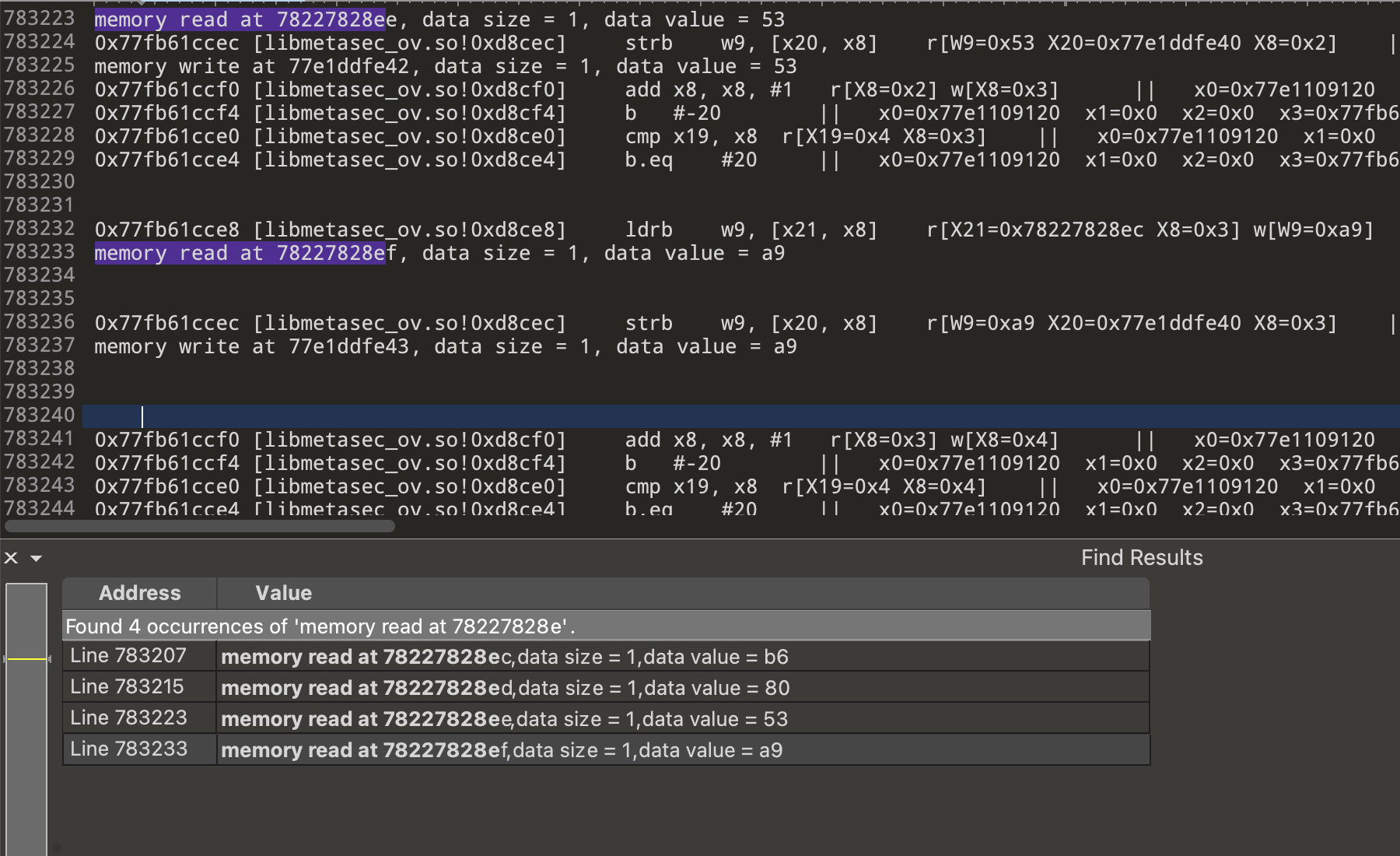This screenshot has height=856, width=1400.
Task: Select the Line 783207 search result
Action: click(x=128, y=656)
